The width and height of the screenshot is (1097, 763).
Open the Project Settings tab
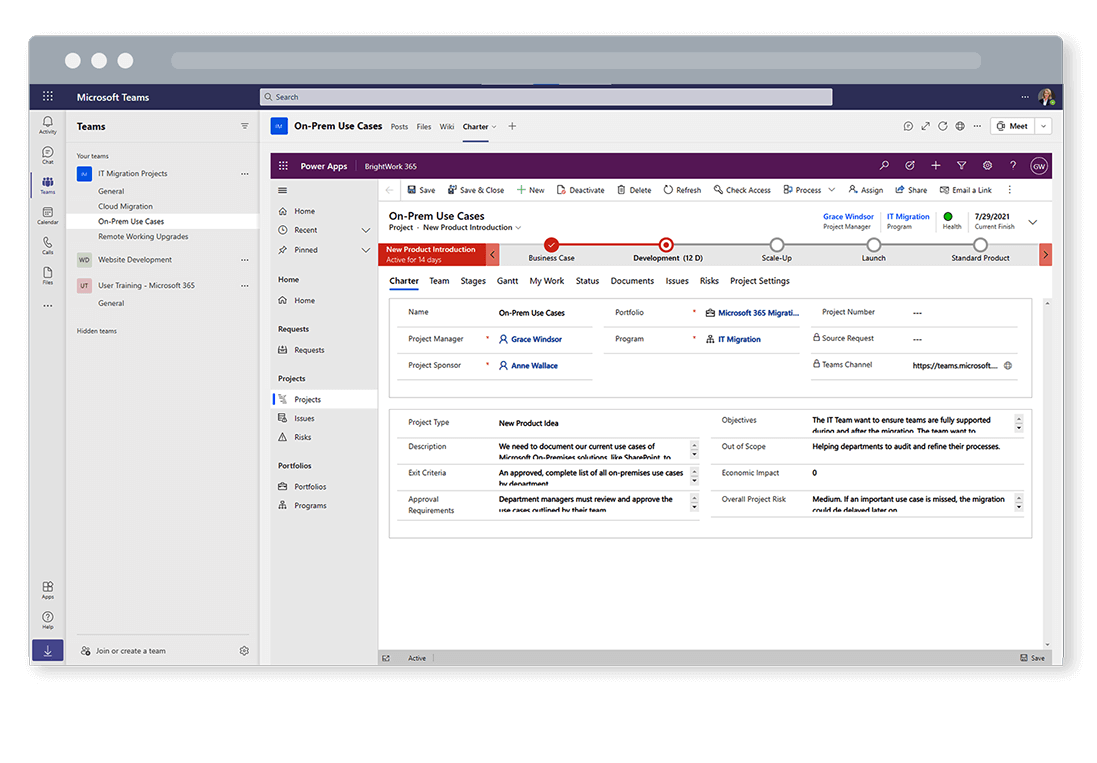click(x=760, y=280)
